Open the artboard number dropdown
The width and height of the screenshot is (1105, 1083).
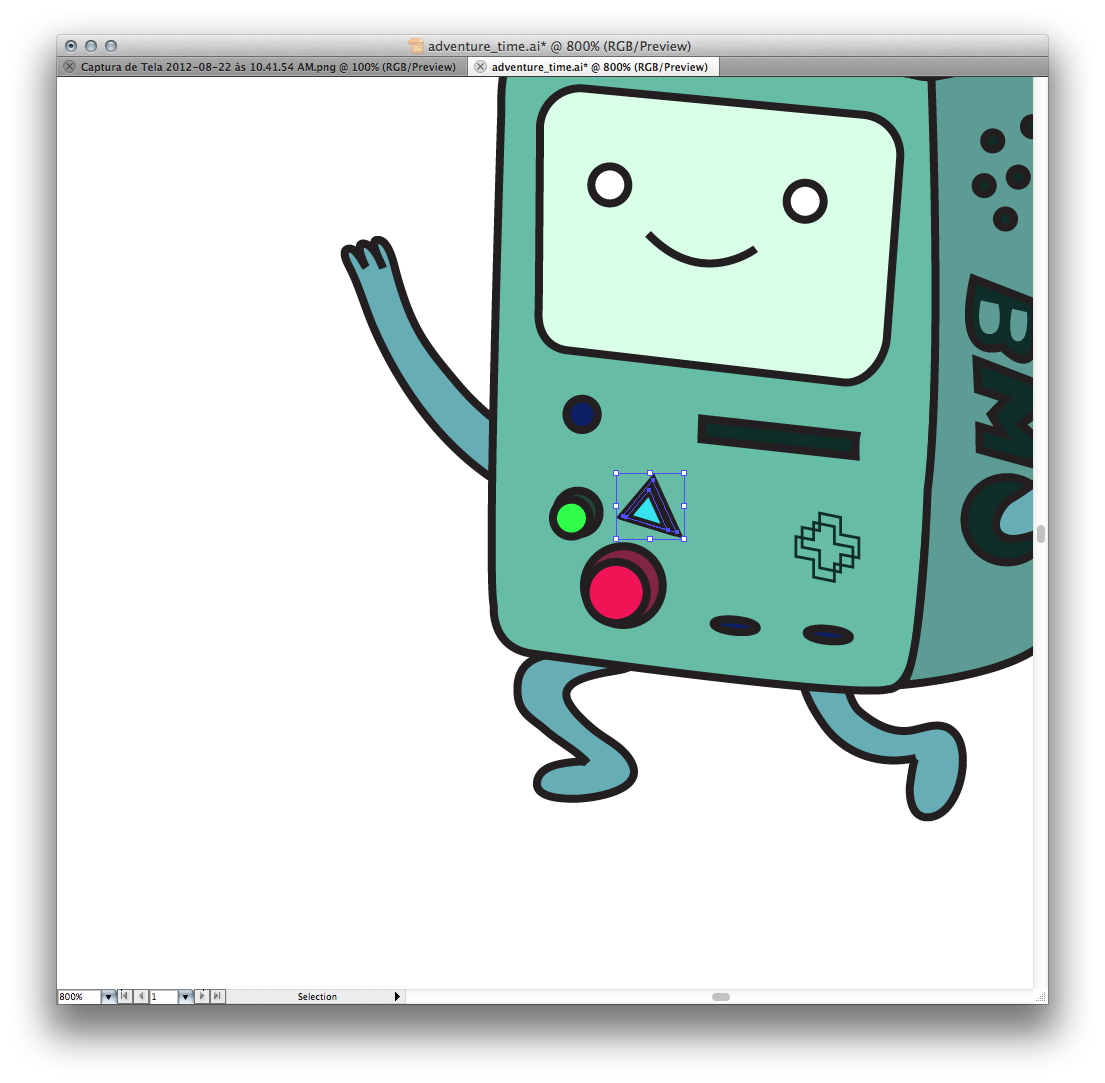[x=185, y=996]
